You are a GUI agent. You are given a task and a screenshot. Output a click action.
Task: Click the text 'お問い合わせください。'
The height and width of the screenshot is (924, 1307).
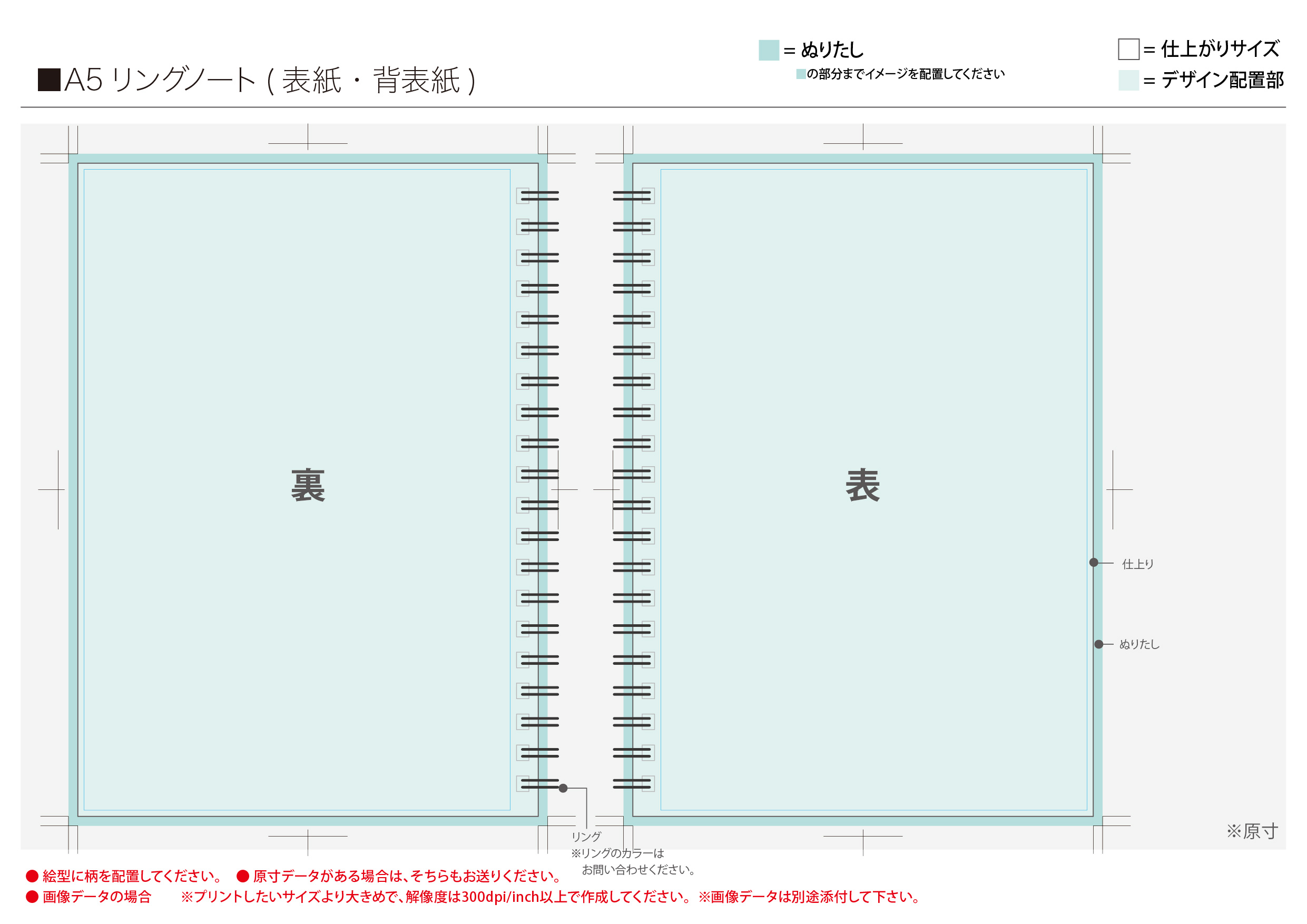[x=638, y=869]
